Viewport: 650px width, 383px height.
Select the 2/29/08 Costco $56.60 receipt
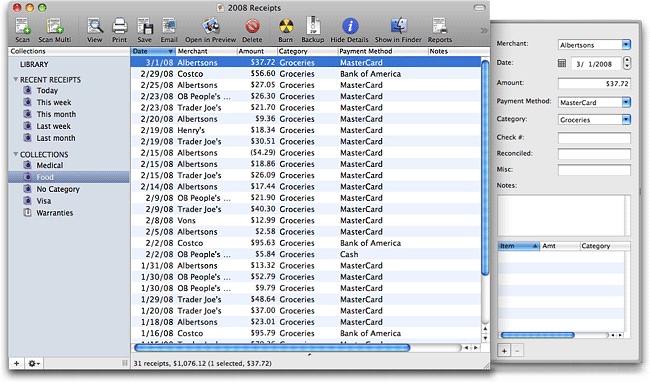click(x=306, y=74)
